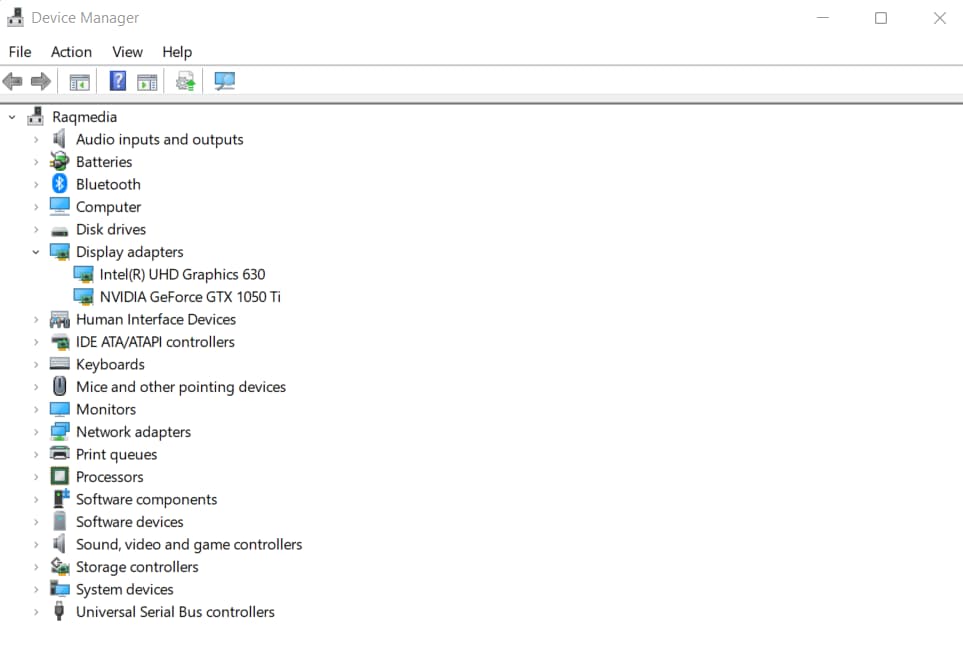Select the Mice and other pointing devices entry
The image size is (963, 663).
tap(180, 387)
